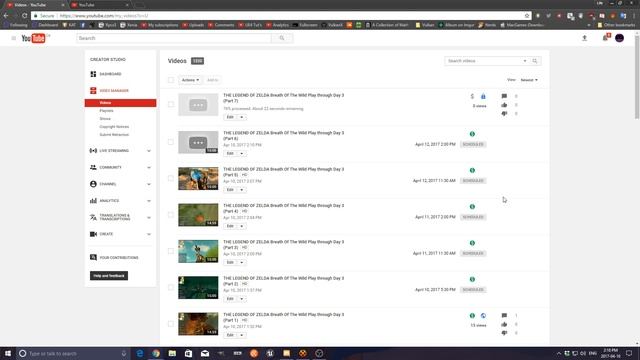Click green monetization icon for Part 6
Image resolution: width=640 pixels, height=360 pixels.
[472, 134]
